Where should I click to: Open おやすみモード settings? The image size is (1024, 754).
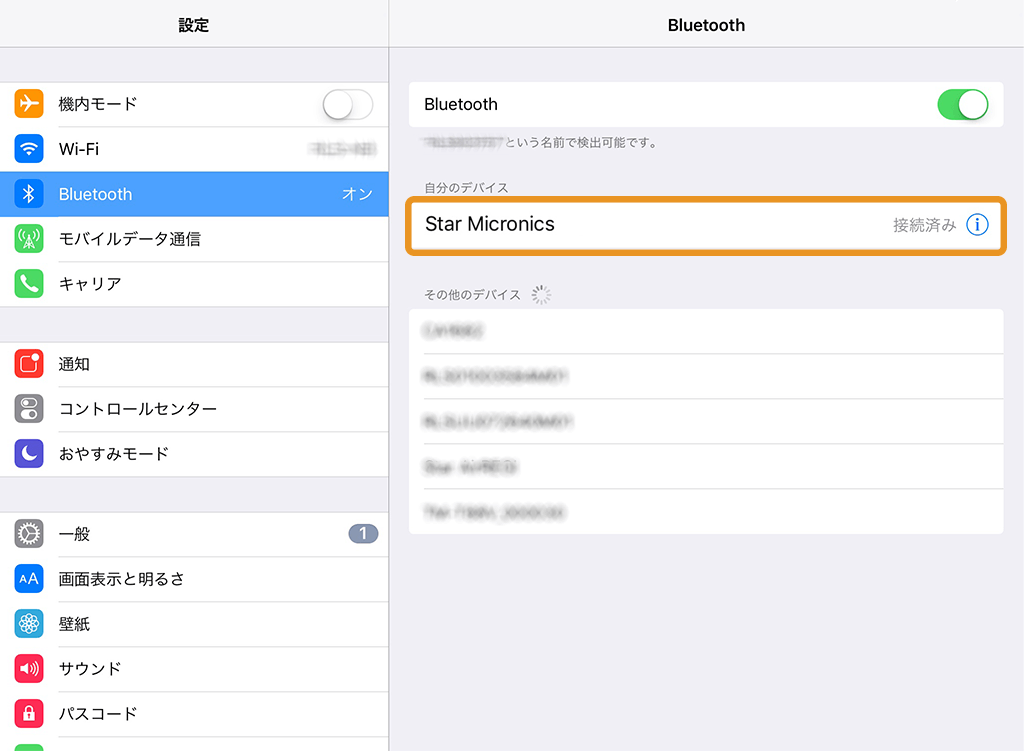coord(194,454)
